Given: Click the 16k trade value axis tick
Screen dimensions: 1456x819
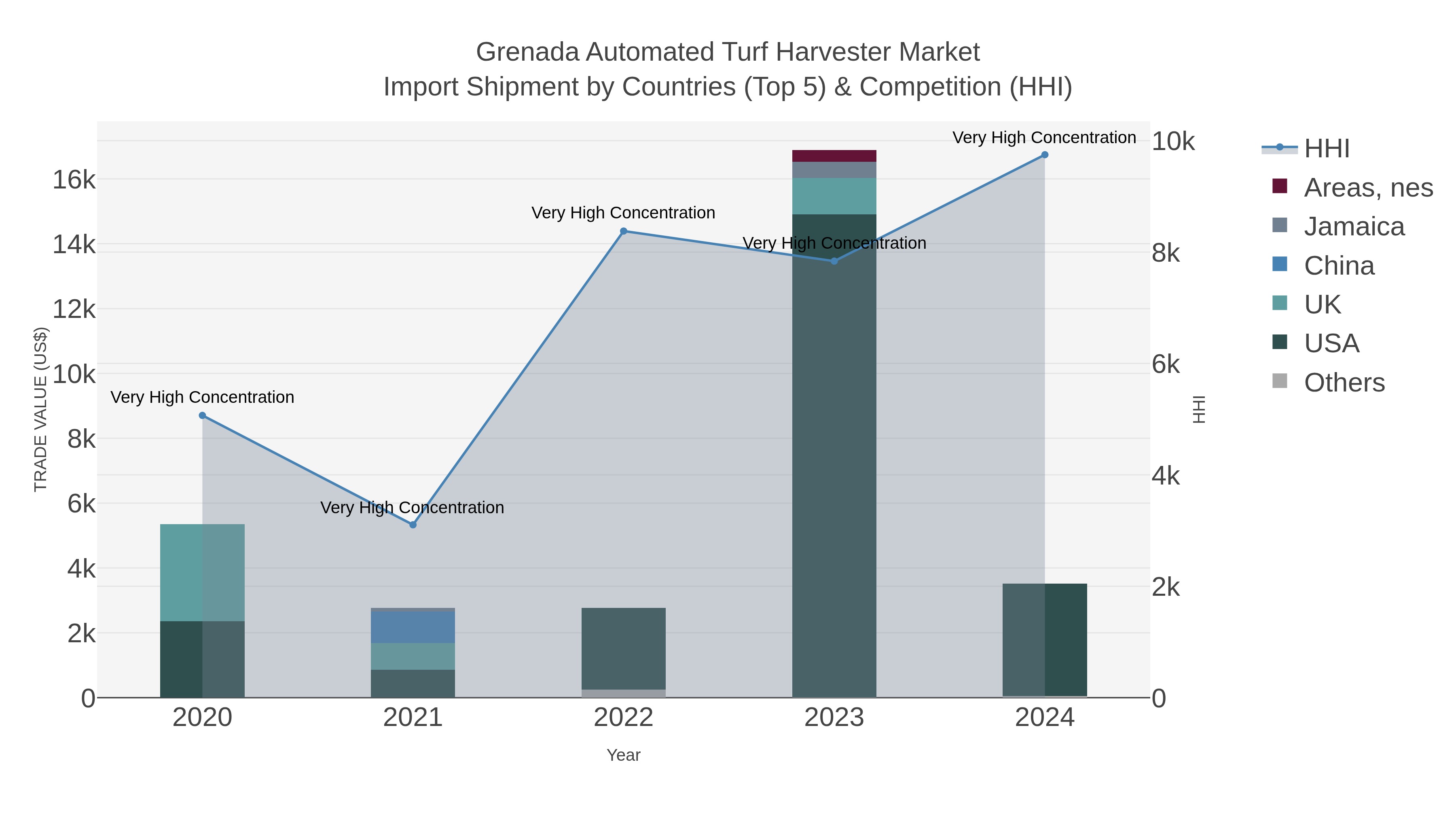Looking at the screenshot, I should pos(74,180).
